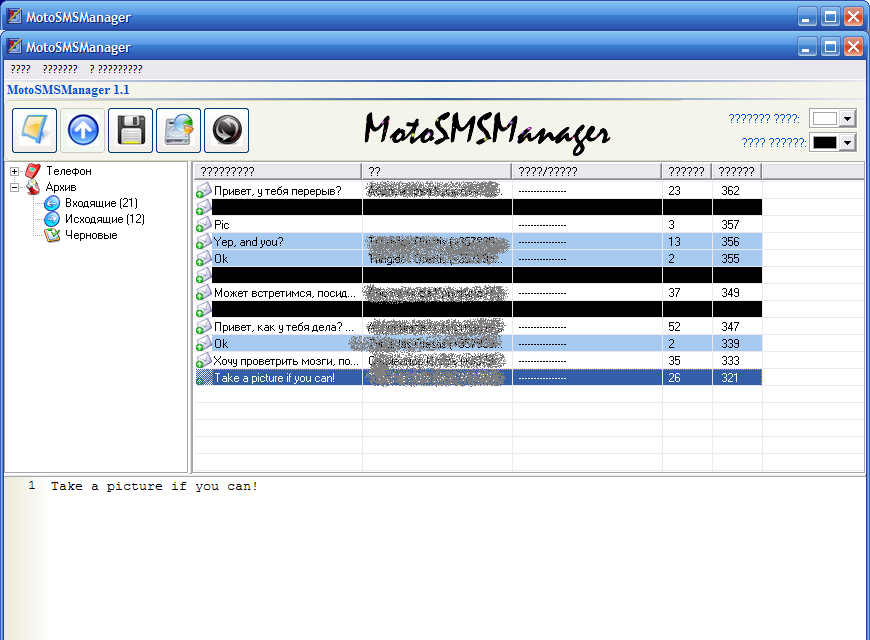The height and width of the screenshot is (640, 870).
Task: Select the Телефон tree item
Action: (69, 171)
